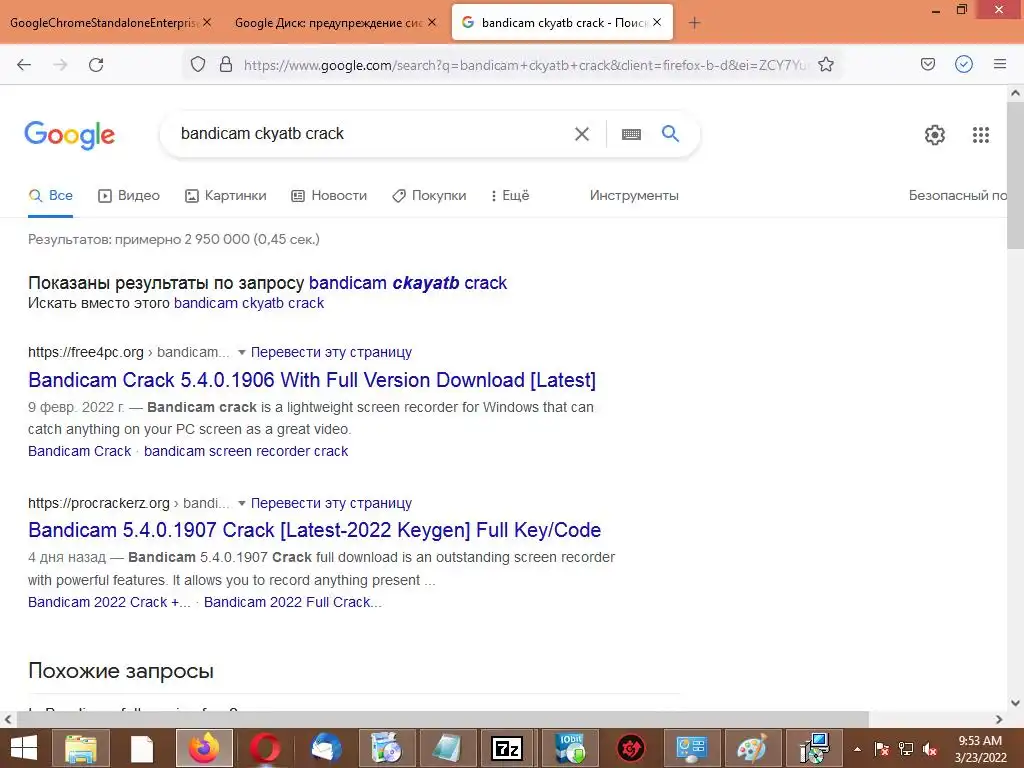This screenshot has width=1024, height=768.
Task: Close the Google Диск tab
Action: click(432, 22)
